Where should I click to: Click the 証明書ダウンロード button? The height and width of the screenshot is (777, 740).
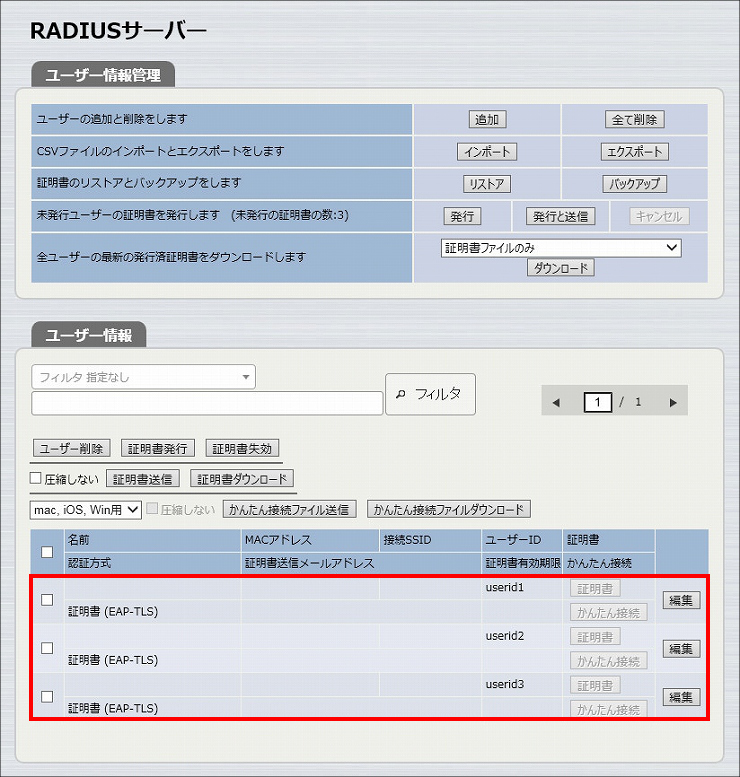click(242, 479)
